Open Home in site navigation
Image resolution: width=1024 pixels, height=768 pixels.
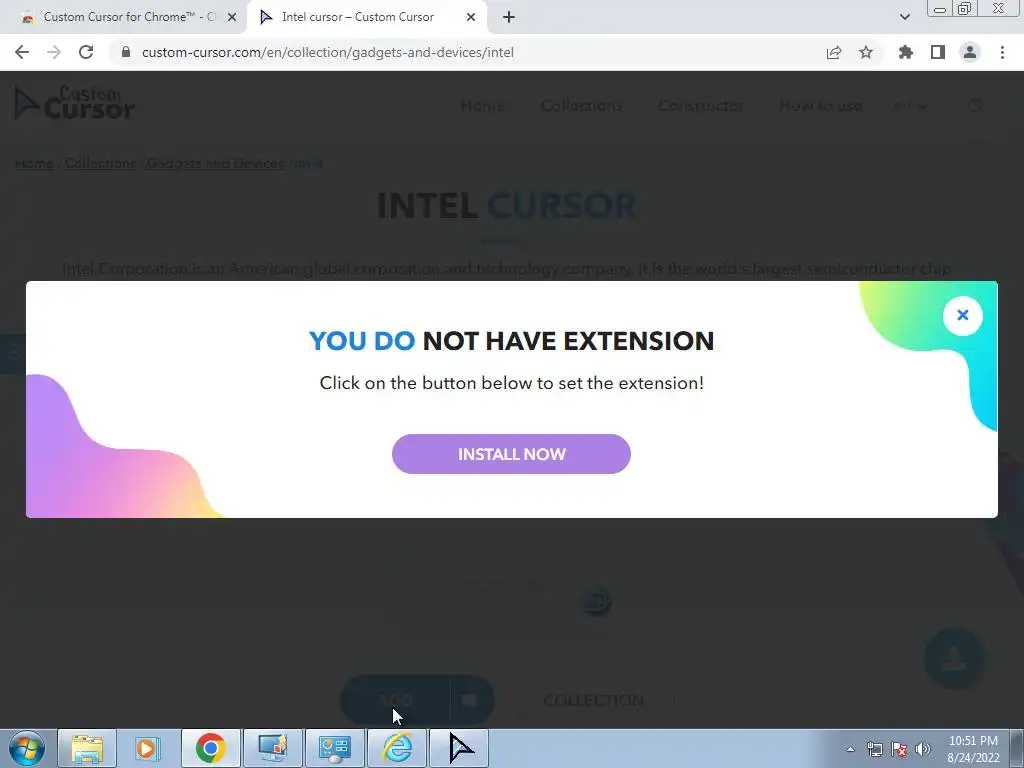click(482, 106)
